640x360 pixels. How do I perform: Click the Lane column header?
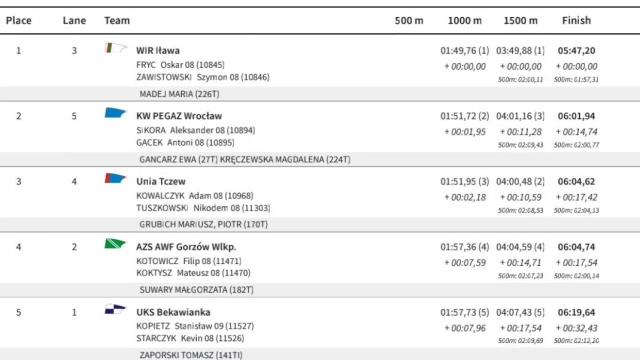74,20
